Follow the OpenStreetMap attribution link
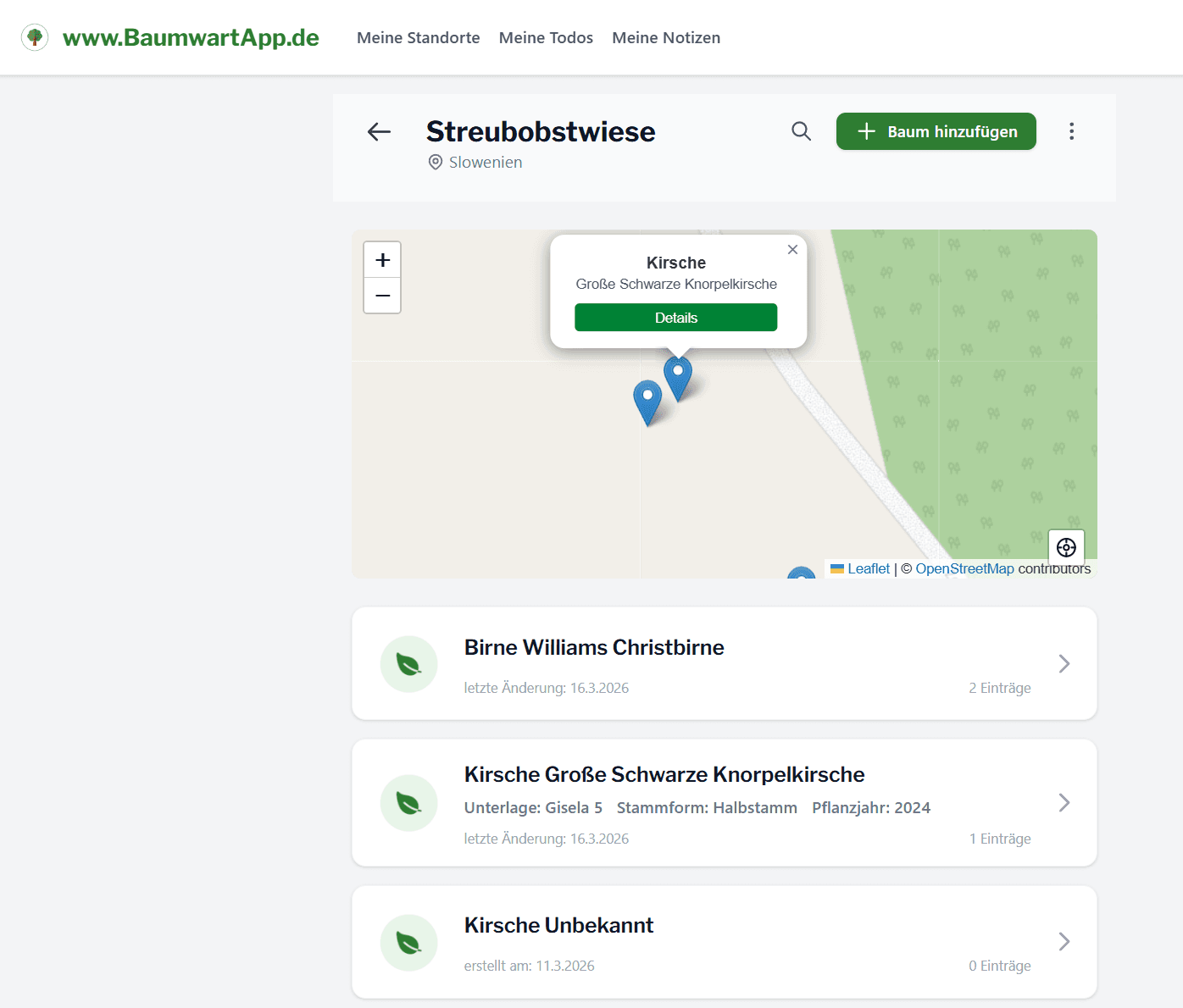The height and width of the screenshot is (1008, 1183). (964, 569)
